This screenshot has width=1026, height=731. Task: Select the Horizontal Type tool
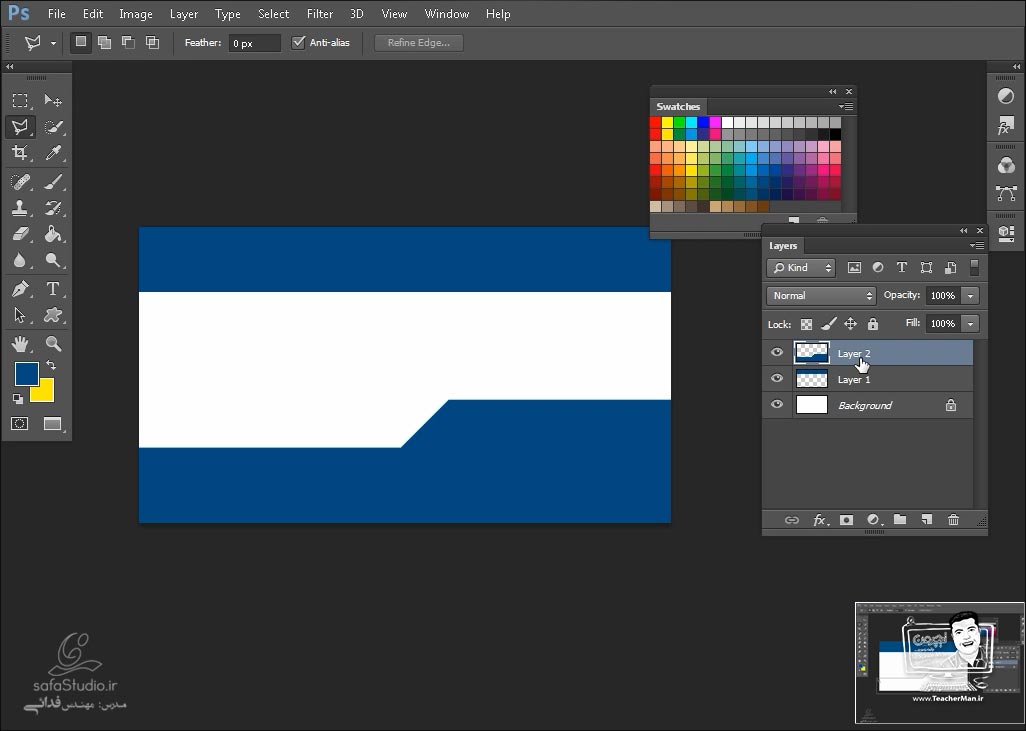[52, 289]
